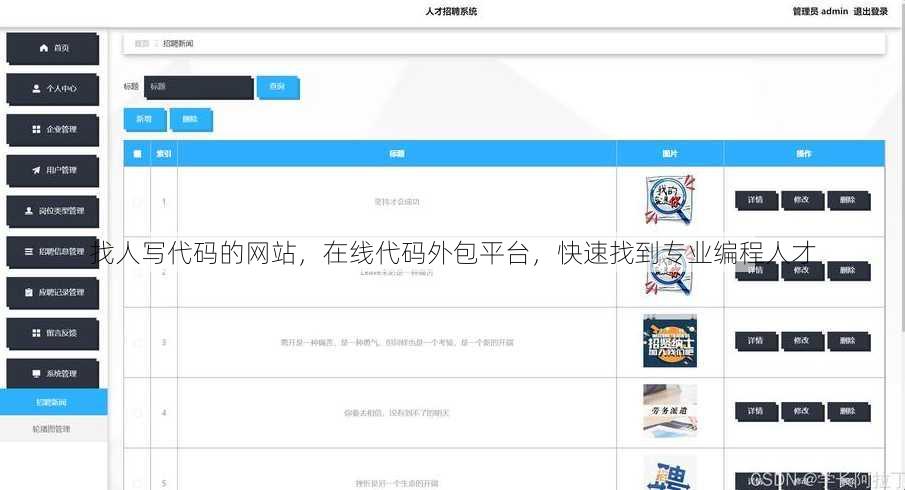Click the list icon beside 招聘信息管理
The height and width of the screenshot is (490, 905).
coord(29,252)
